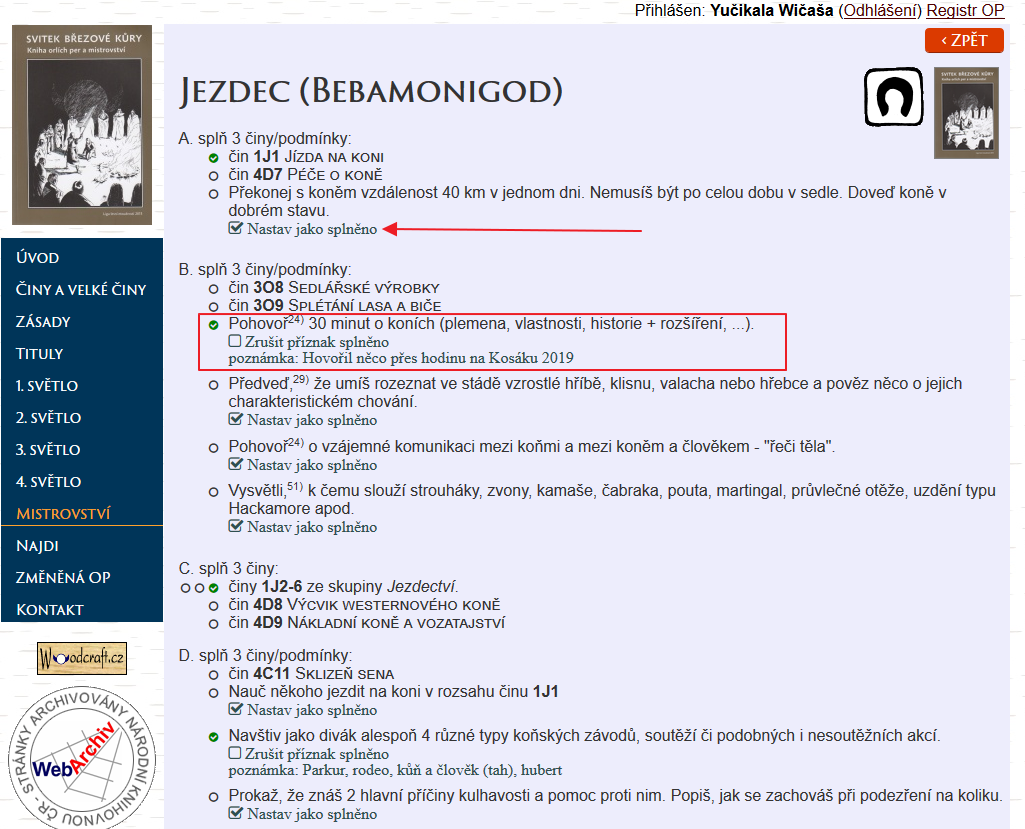Click green circle beside Navštiv jako divák
This screenshot has height=829, width=1025.
click(213, 737)
